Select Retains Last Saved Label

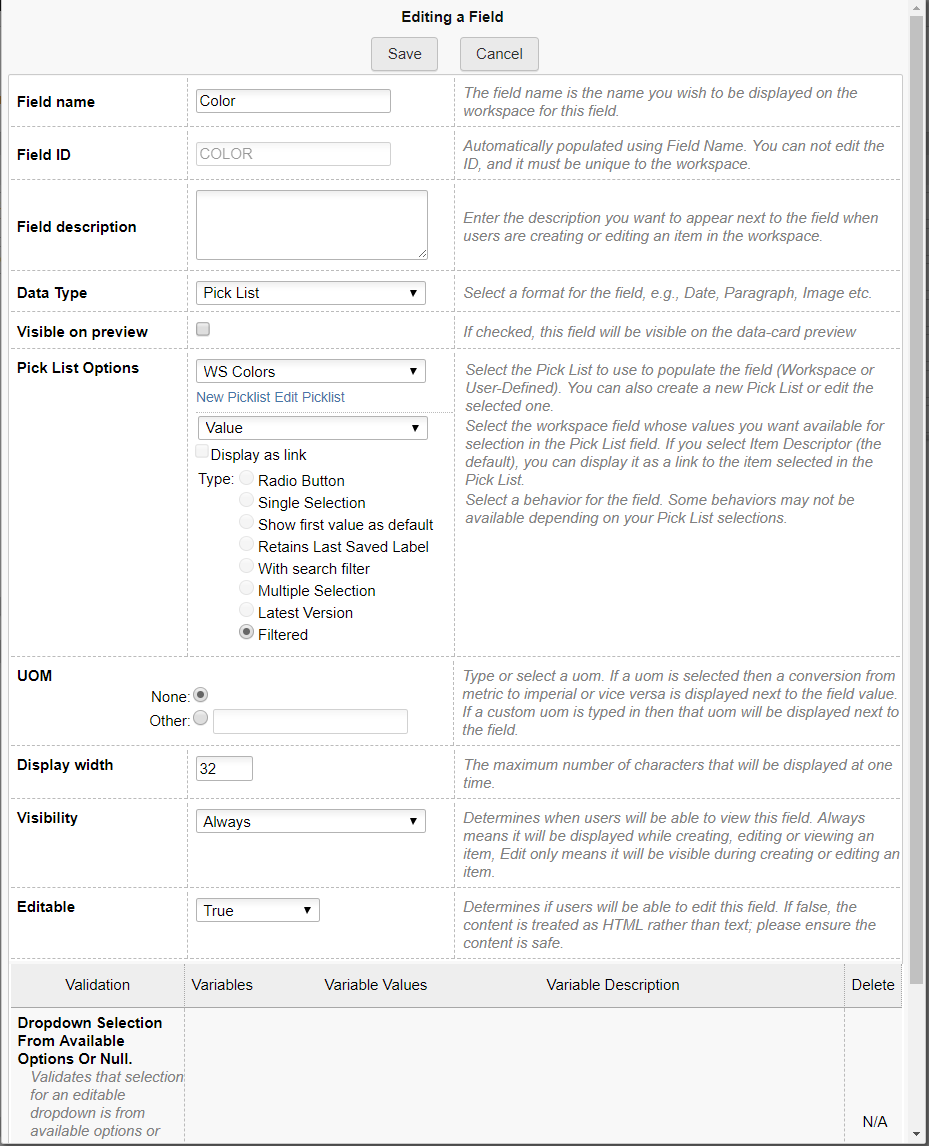tap(246, 544)
